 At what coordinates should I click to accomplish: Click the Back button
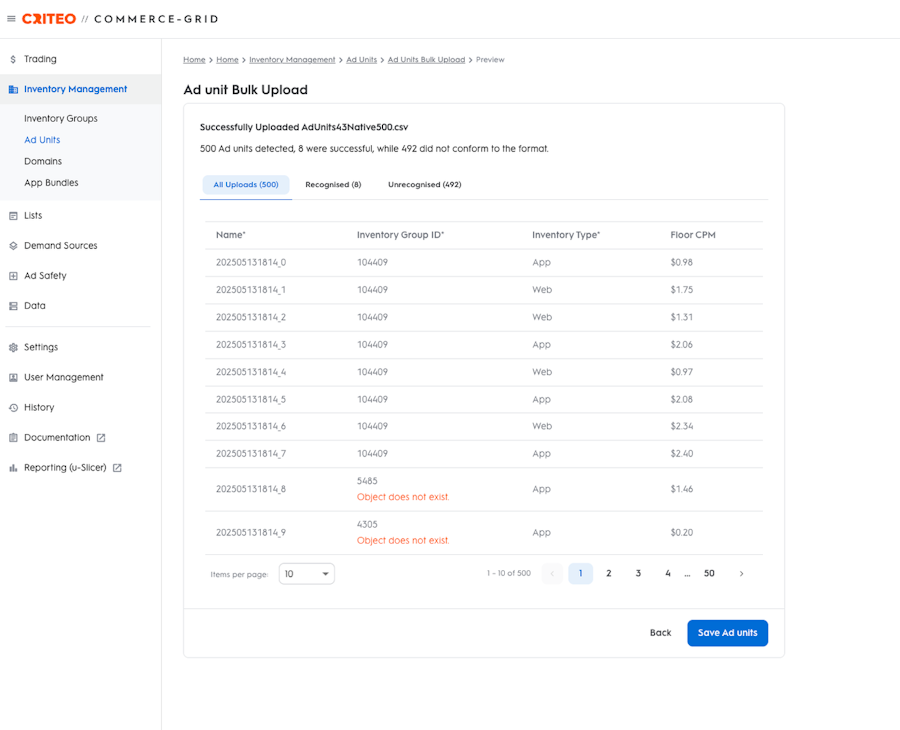660,633
